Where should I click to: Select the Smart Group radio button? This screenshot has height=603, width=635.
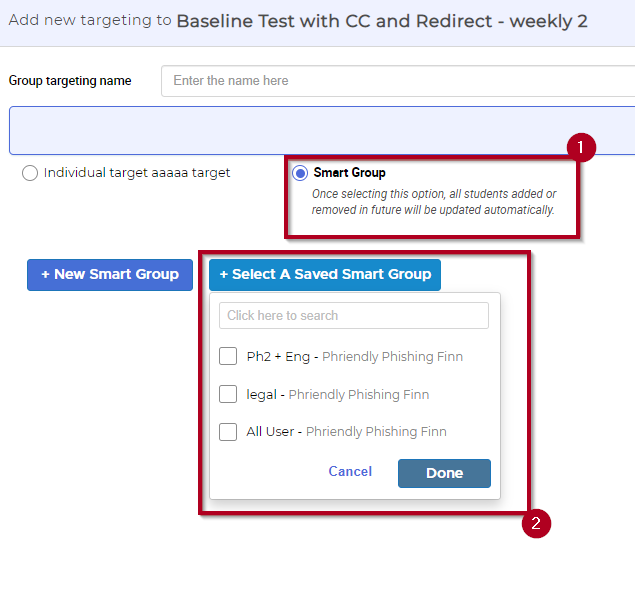(300, 173)
